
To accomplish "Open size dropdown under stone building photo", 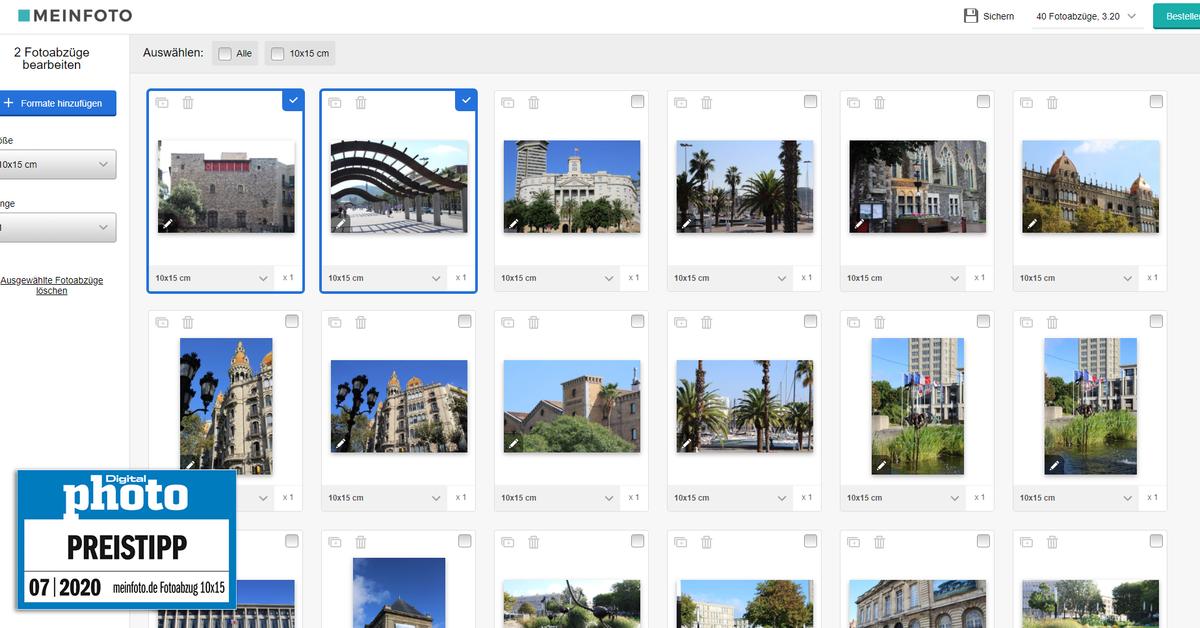I will [212, 278].
